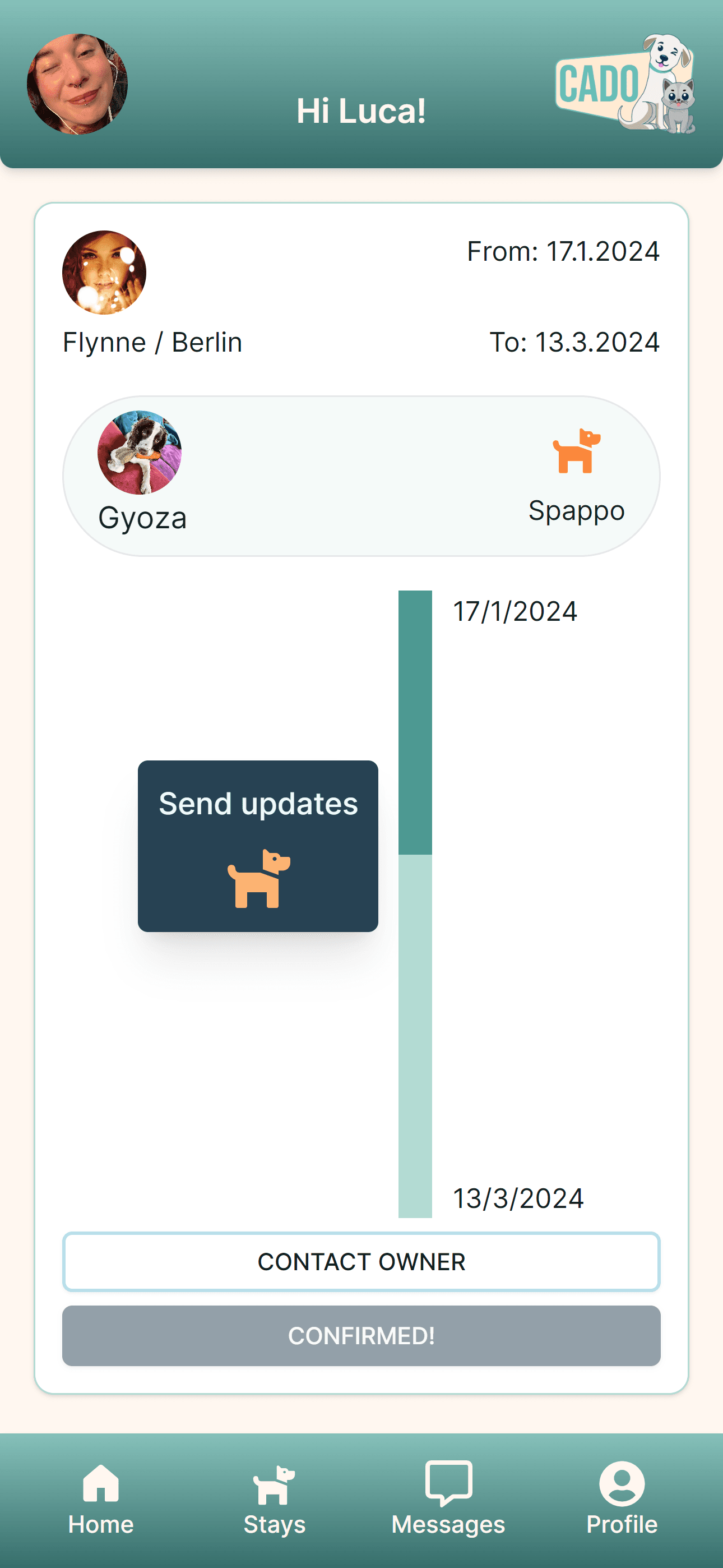Click the 13/3/2024 timeline end date

518,1198
